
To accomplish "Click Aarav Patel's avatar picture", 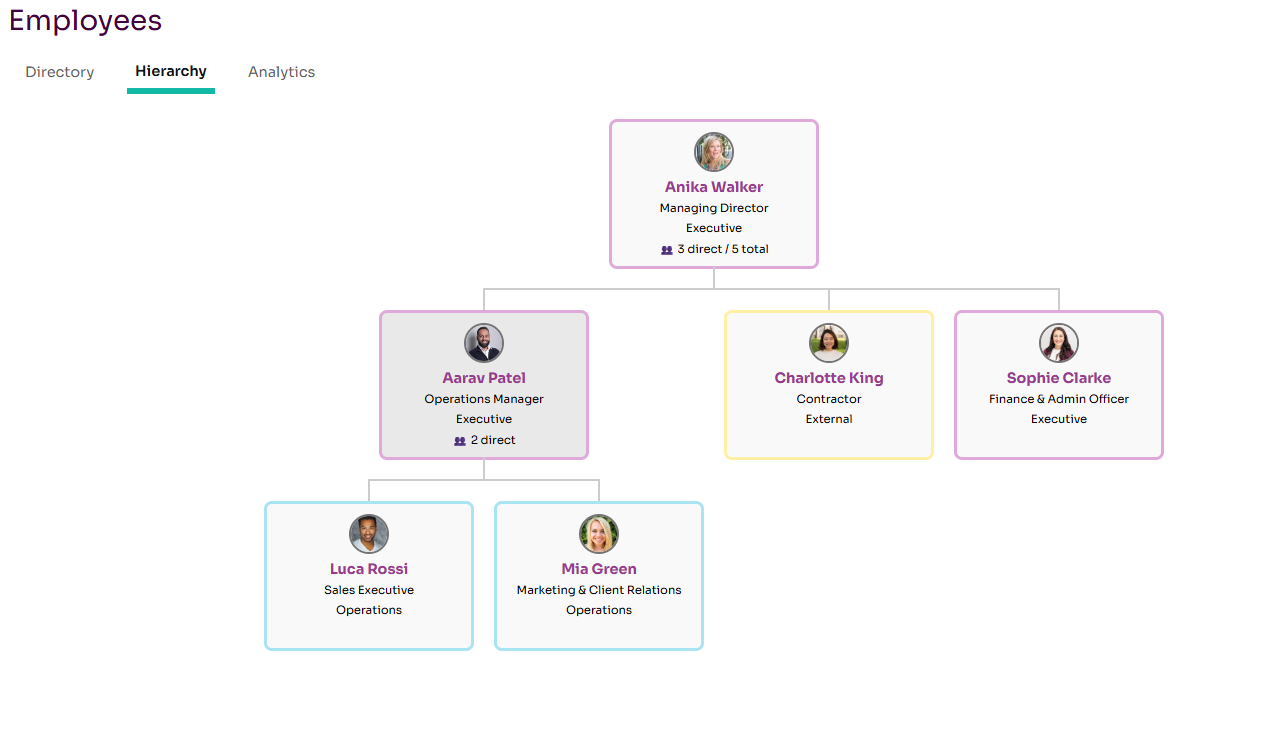I will point(484,343).
